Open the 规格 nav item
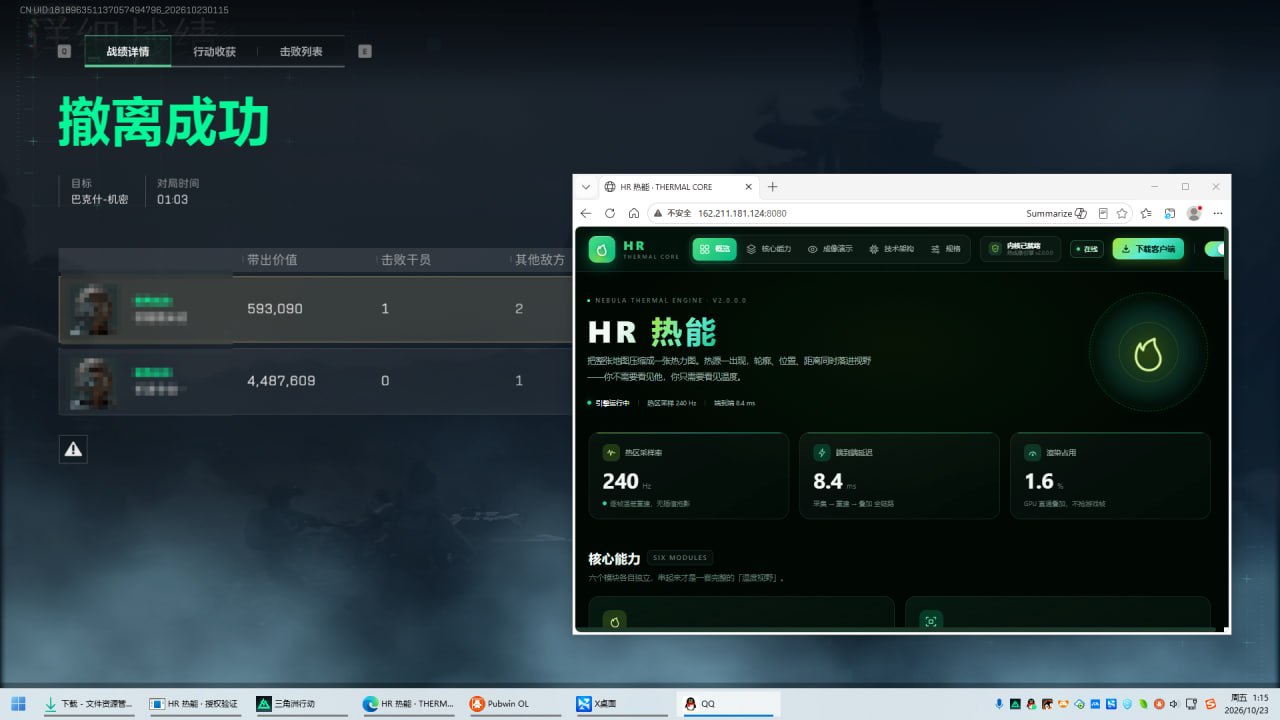Screen dimensions: 1280x720 coord(945,249)
